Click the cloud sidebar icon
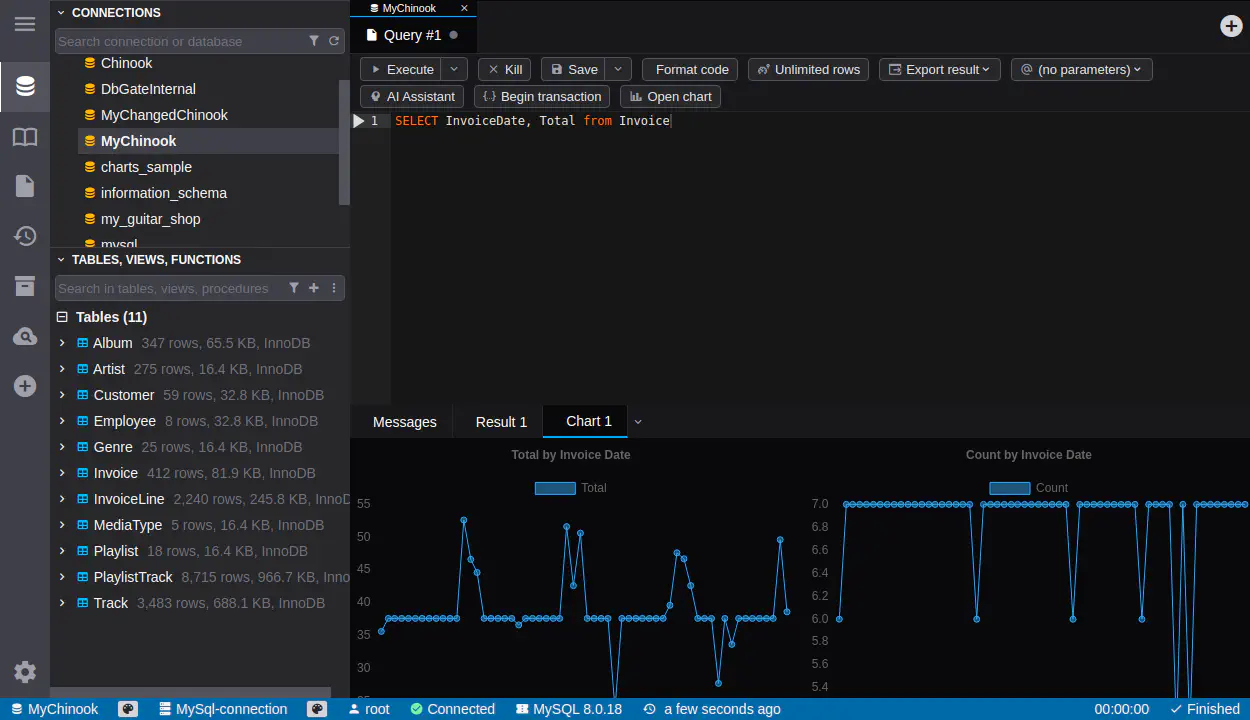Screen dimensions: 1250x720 [x=25, y=337]
